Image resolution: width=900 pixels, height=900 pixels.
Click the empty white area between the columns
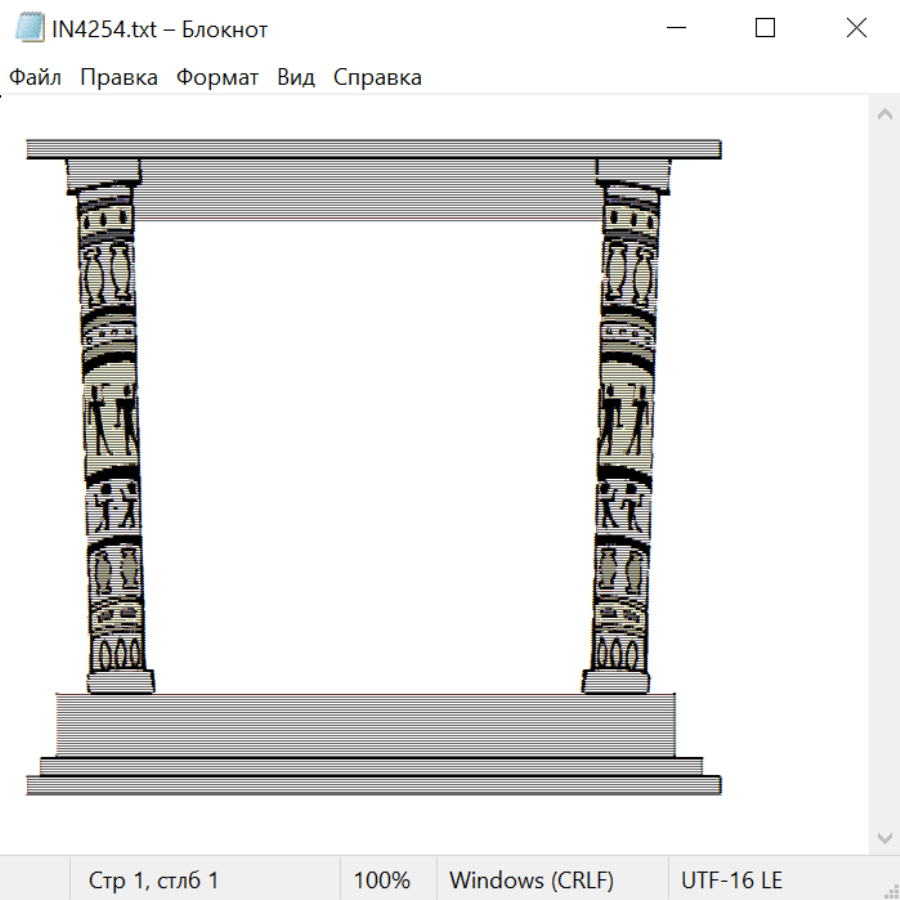[x=368, y=450]
